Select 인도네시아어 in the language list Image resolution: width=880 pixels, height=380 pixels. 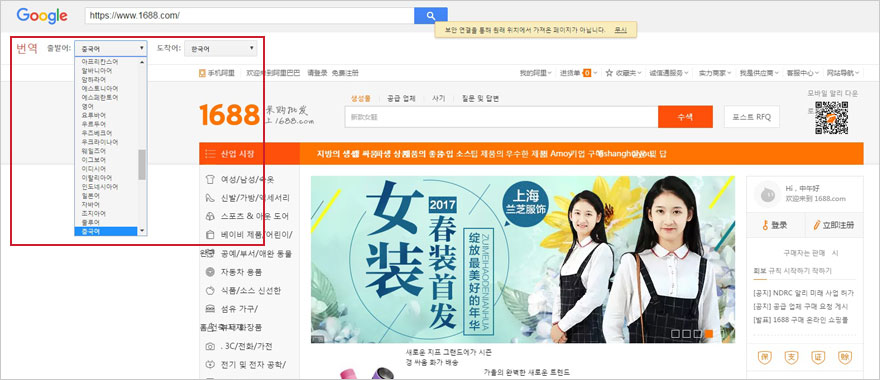click(x=107, y=186)
